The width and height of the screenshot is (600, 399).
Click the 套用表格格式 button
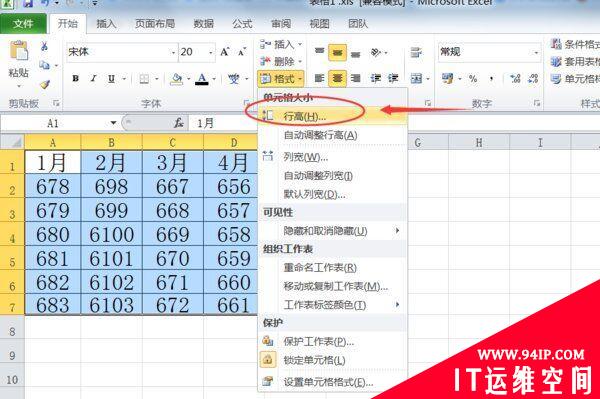[x=574, y=61]
